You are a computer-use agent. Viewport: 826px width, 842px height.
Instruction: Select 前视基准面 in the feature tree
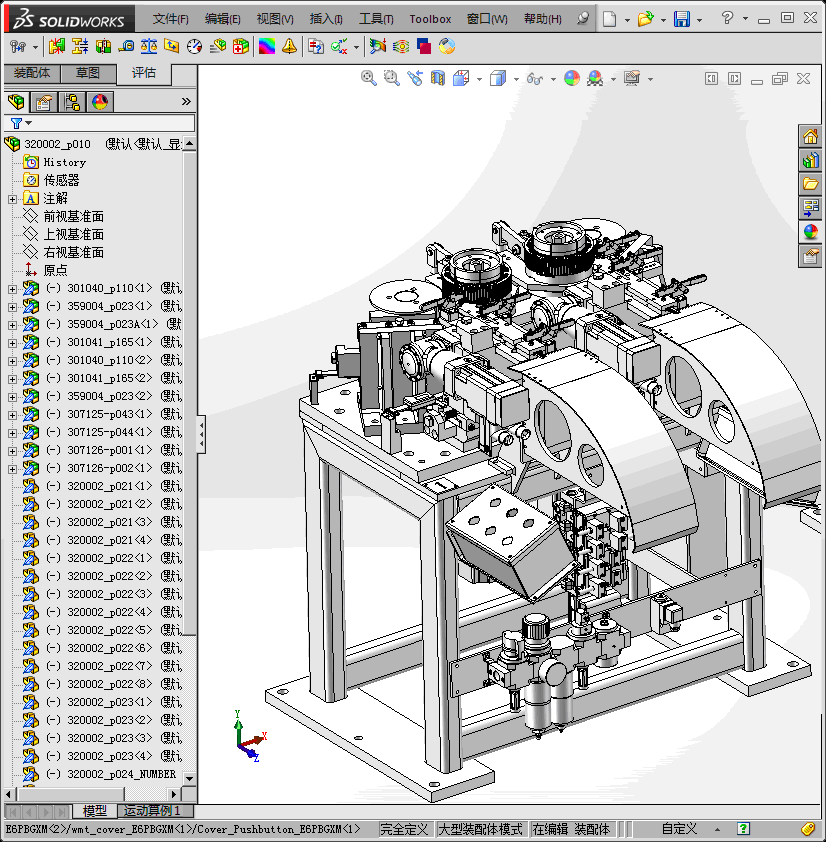73,217
